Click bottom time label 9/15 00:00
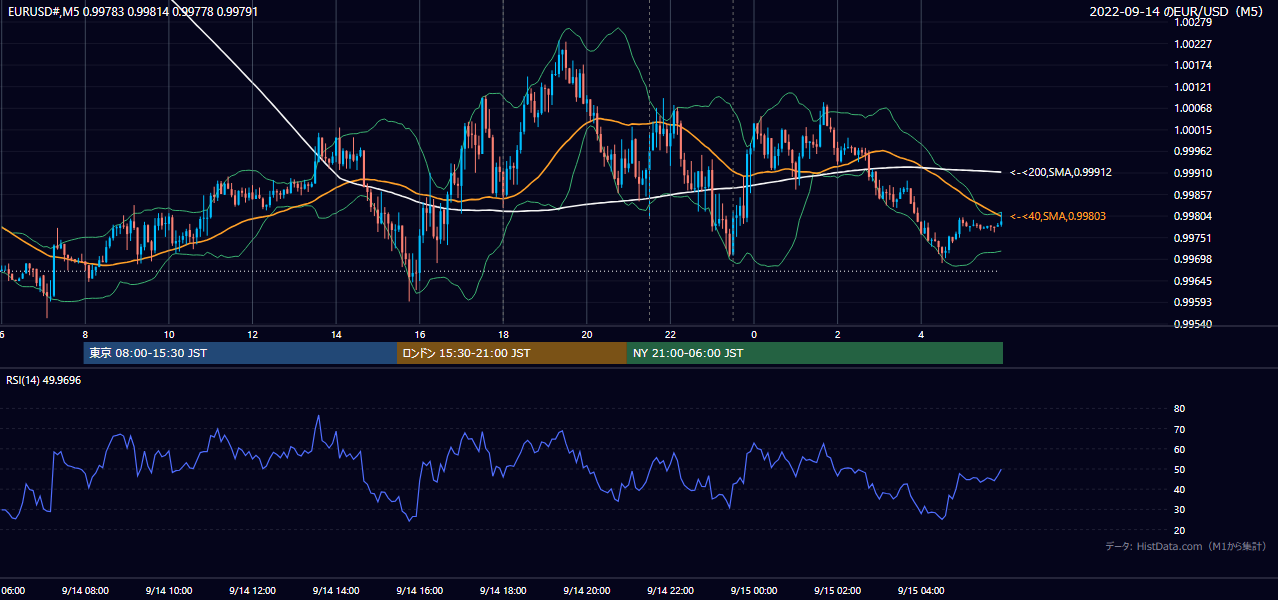 (754, 590)
